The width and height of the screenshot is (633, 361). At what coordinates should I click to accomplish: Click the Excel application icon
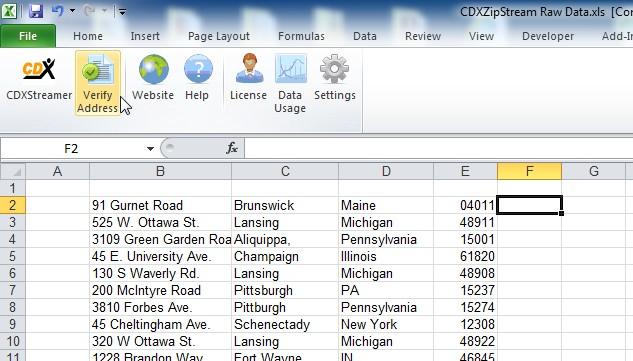[x=9, y=11]
